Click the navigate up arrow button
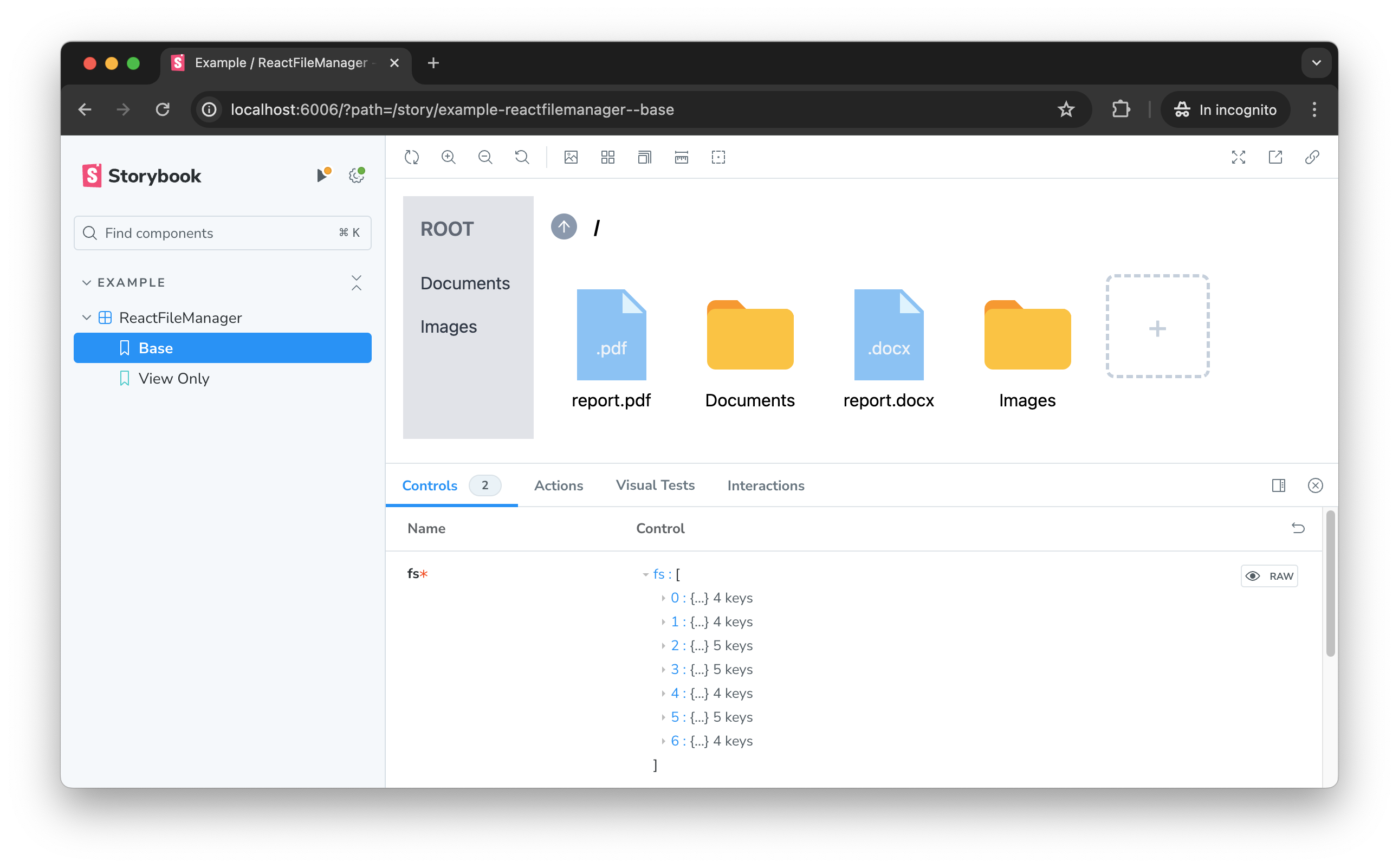1399x868 pixels. pos(563,227)
